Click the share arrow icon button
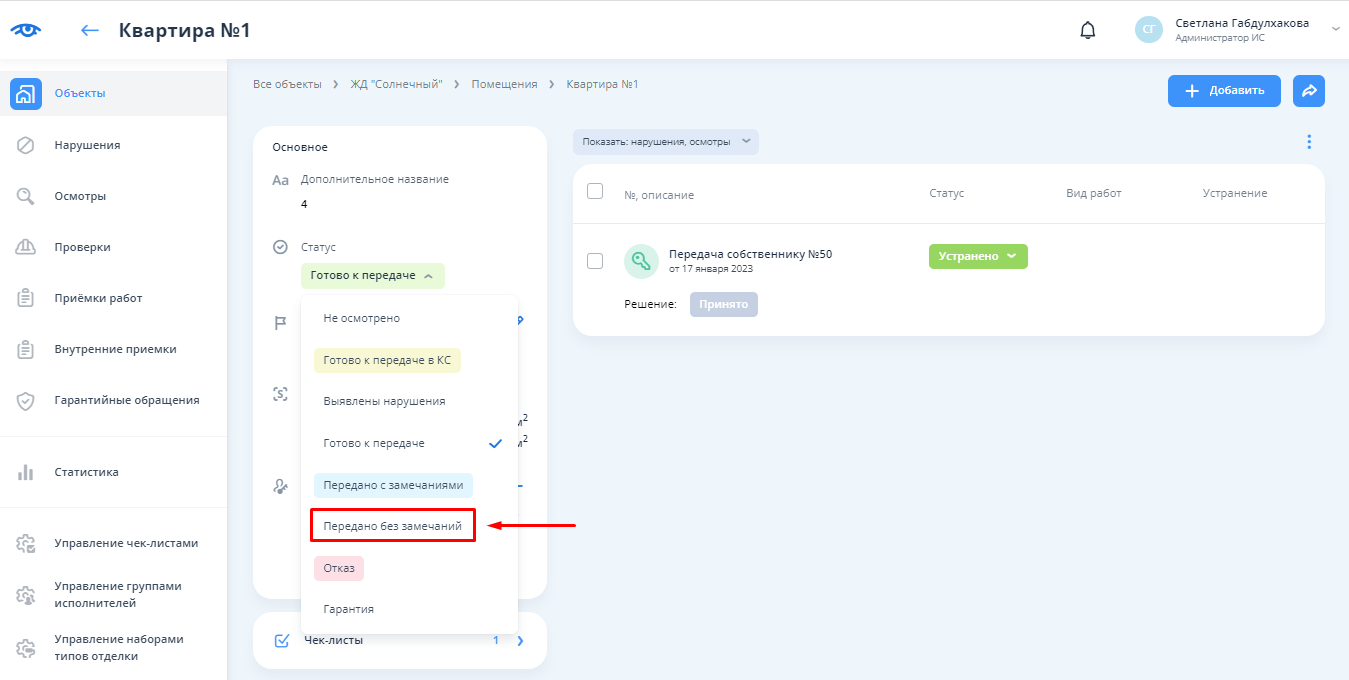The width and height of the screenshot is (1349, 680). [x=1308, y=90]
